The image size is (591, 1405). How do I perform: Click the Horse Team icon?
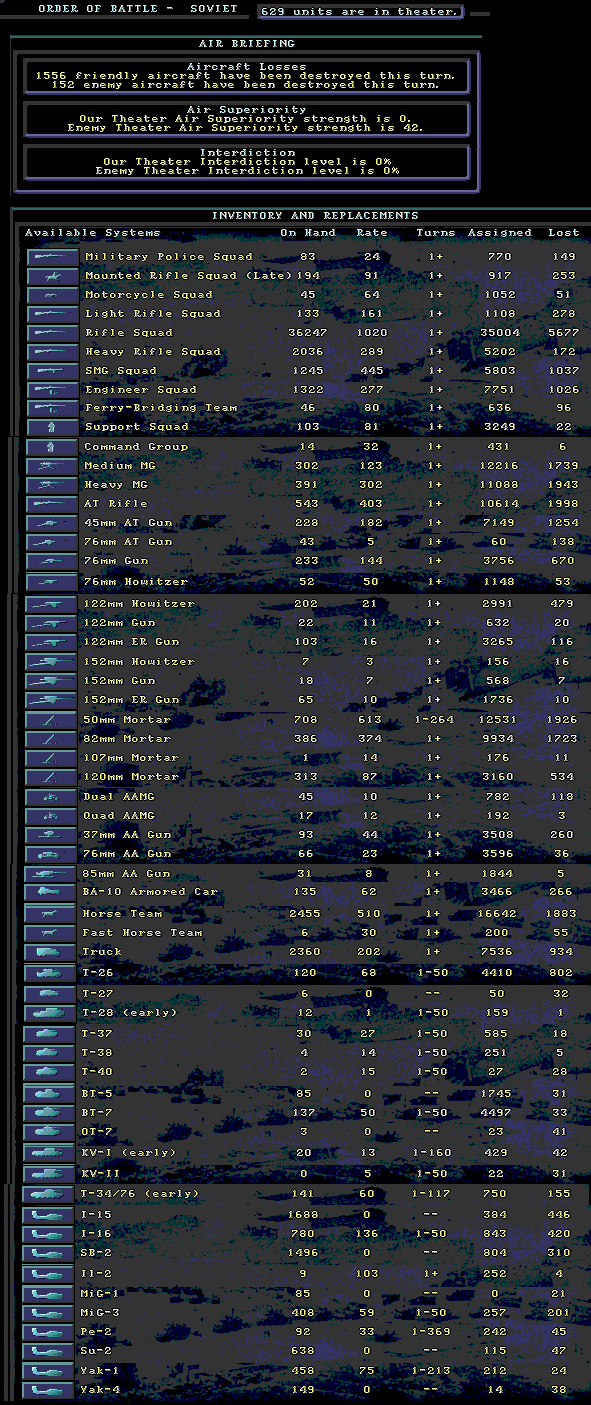51,914
